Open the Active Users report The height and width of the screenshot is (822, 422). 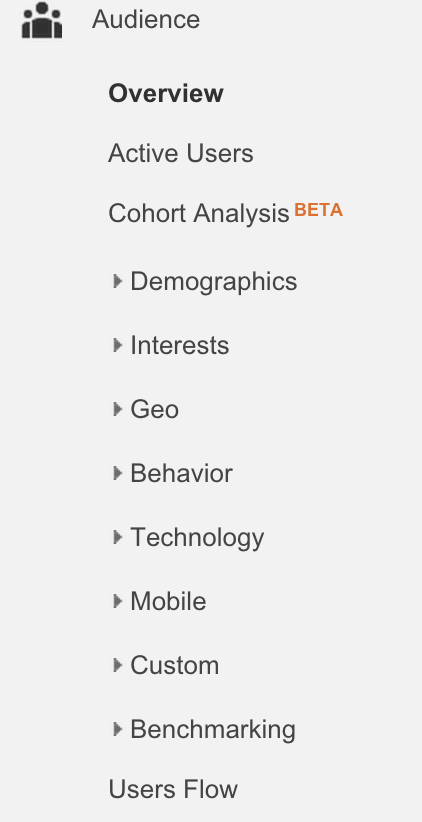point(180,154)
